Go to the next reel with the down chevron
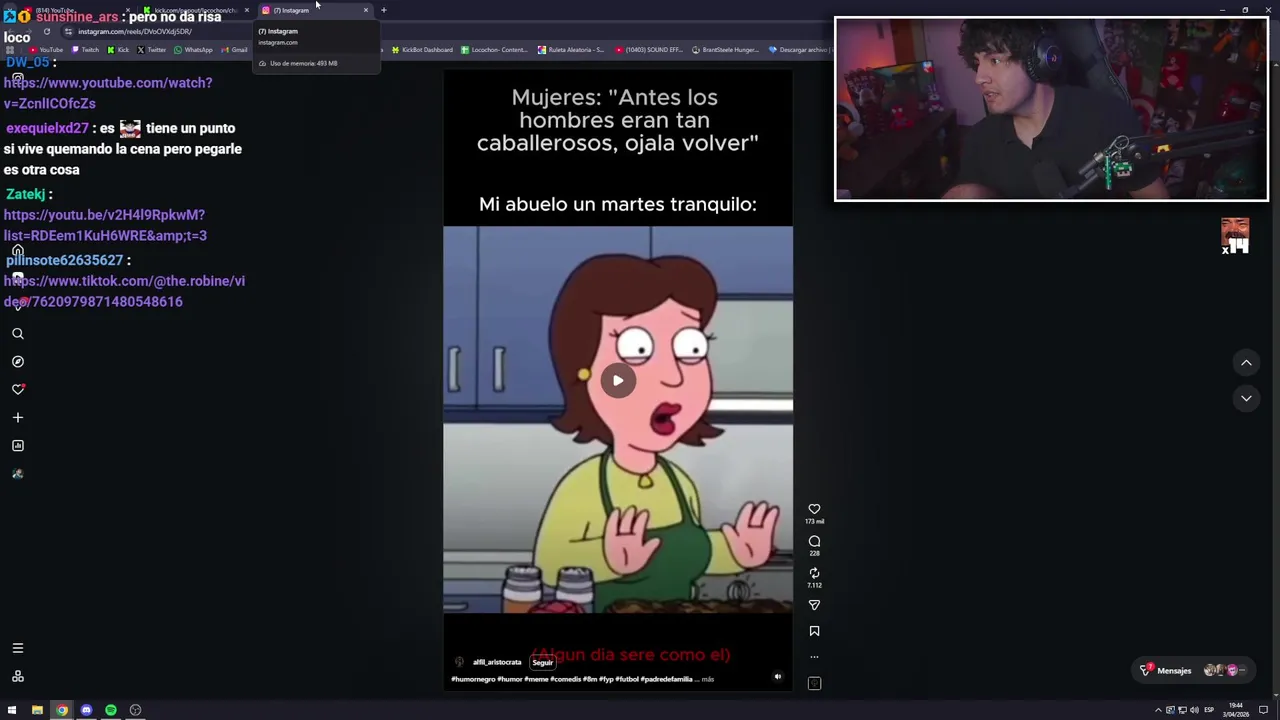1280x720 pixels. pos(1246,398)
